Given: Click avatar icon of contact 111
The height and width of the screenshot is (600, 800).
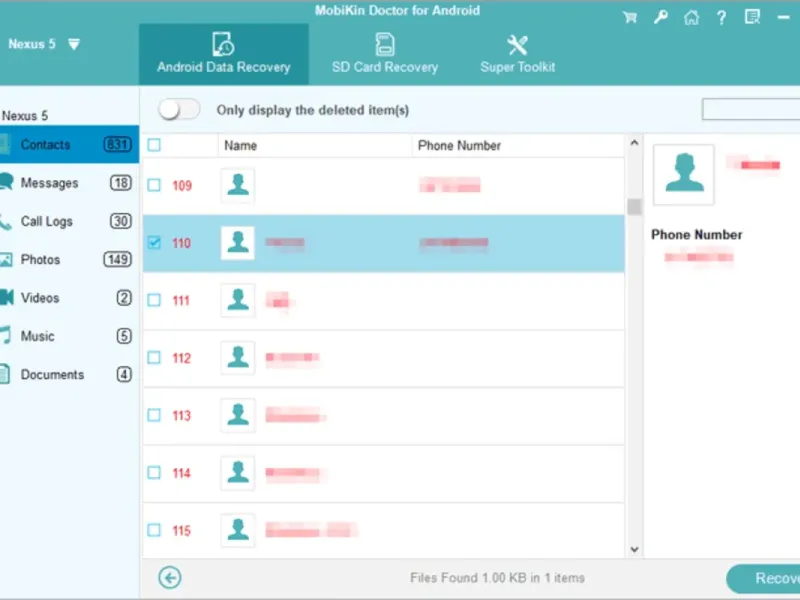Looking at the screenshot, I should click(x=238, y=300).
